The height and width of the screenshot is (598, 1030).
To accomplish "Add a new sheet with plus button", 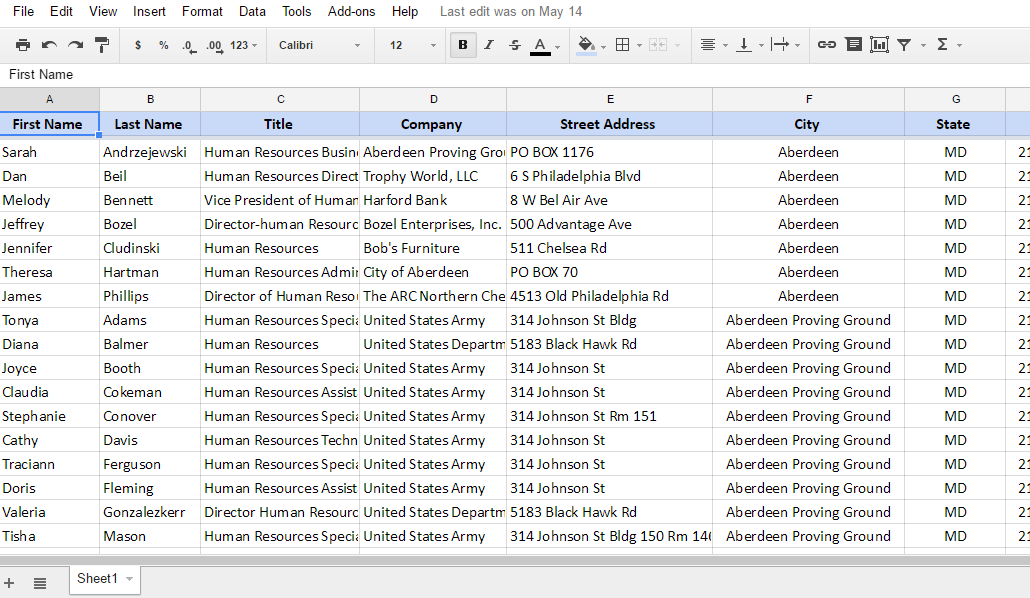I will (9, 583).
